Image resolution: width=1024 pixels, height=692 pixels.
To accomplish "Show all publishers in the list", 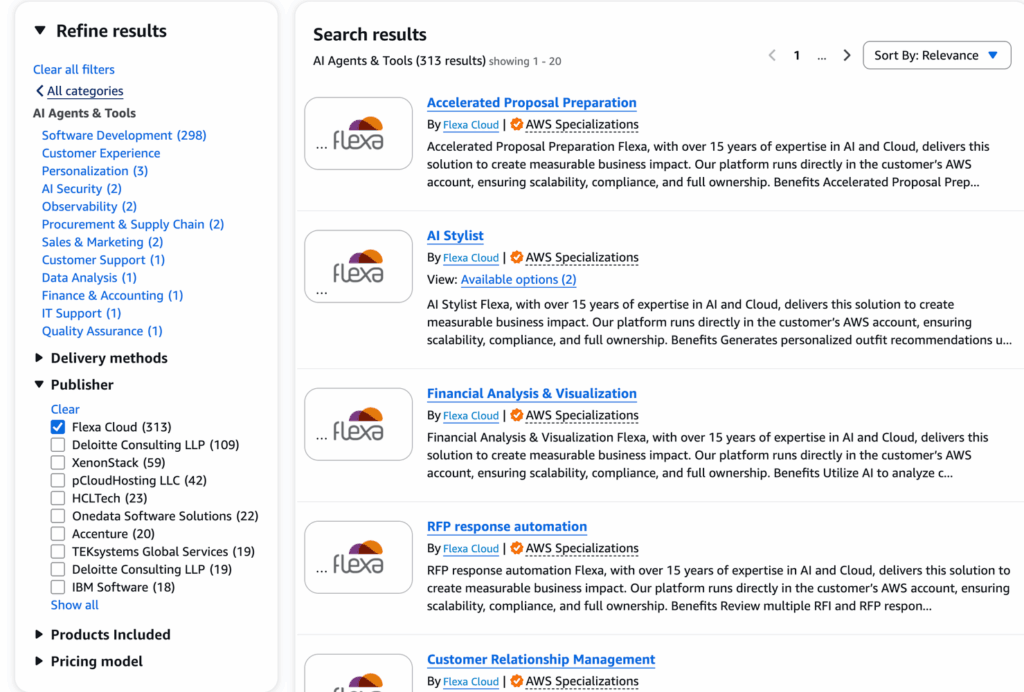I will [75, 605].
